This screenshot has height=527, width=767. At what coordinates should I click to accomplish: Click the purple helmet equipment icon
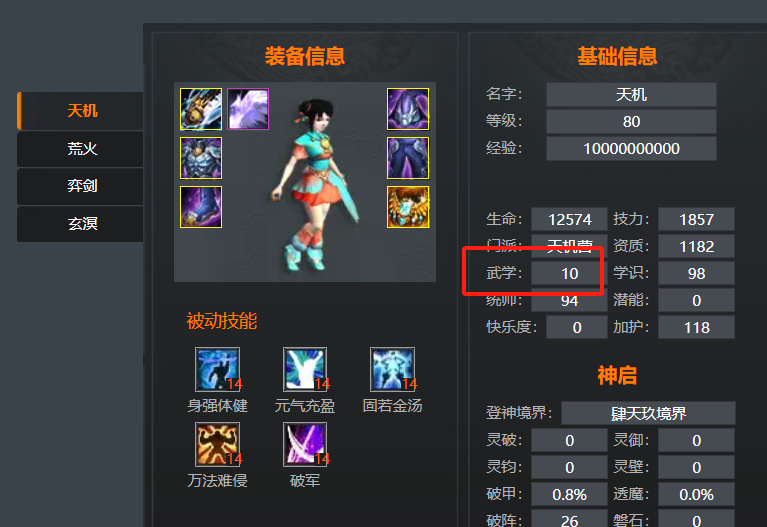pos(408,109)
